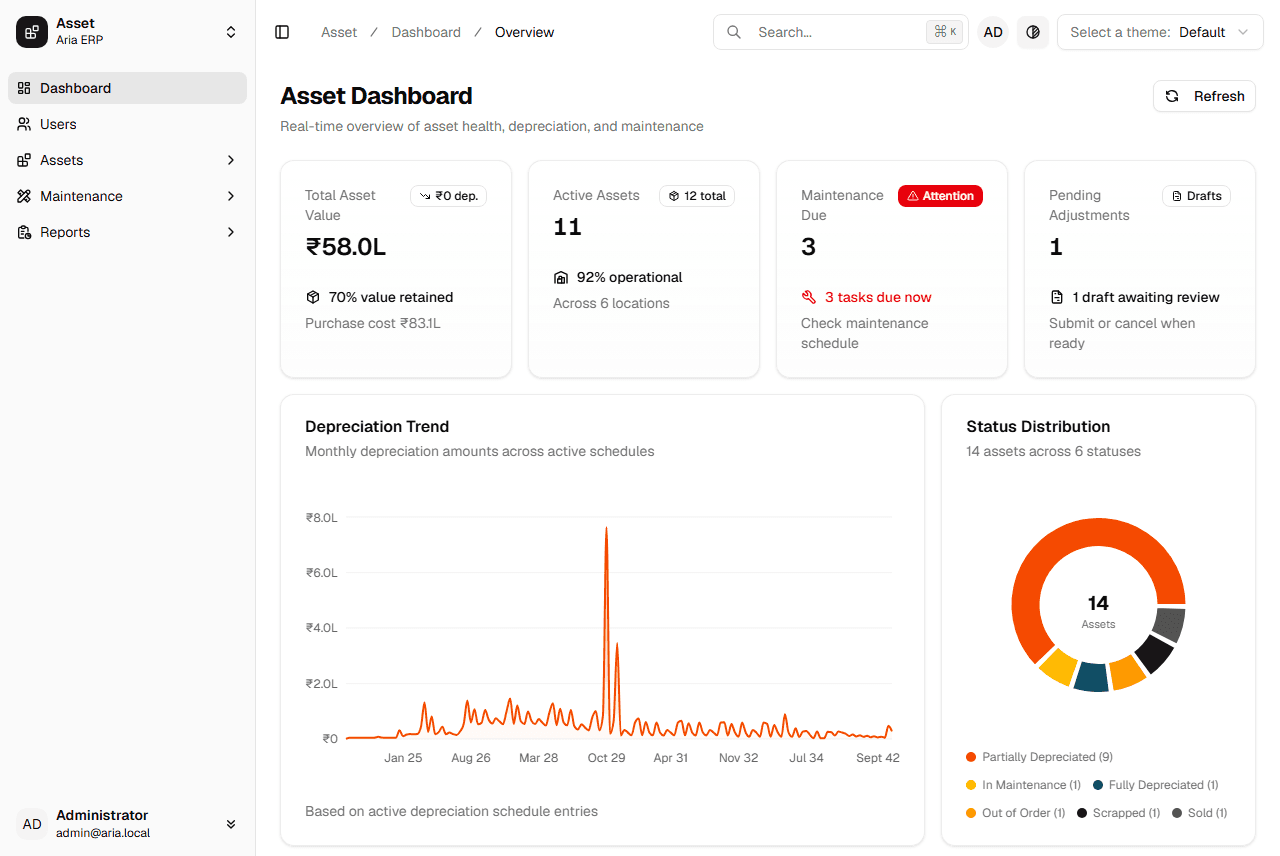Image resolution: width=1280 pixels, height=856 pixels.
Task: Expand the Reports submenu chevron
Action: point(231,232)
